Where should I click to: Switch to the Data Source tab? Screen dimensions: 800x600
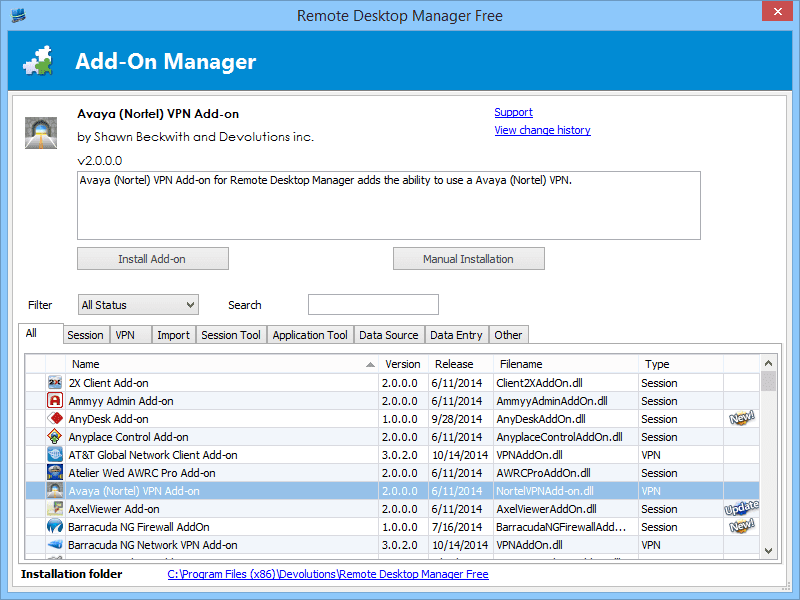tap(389, 335)
